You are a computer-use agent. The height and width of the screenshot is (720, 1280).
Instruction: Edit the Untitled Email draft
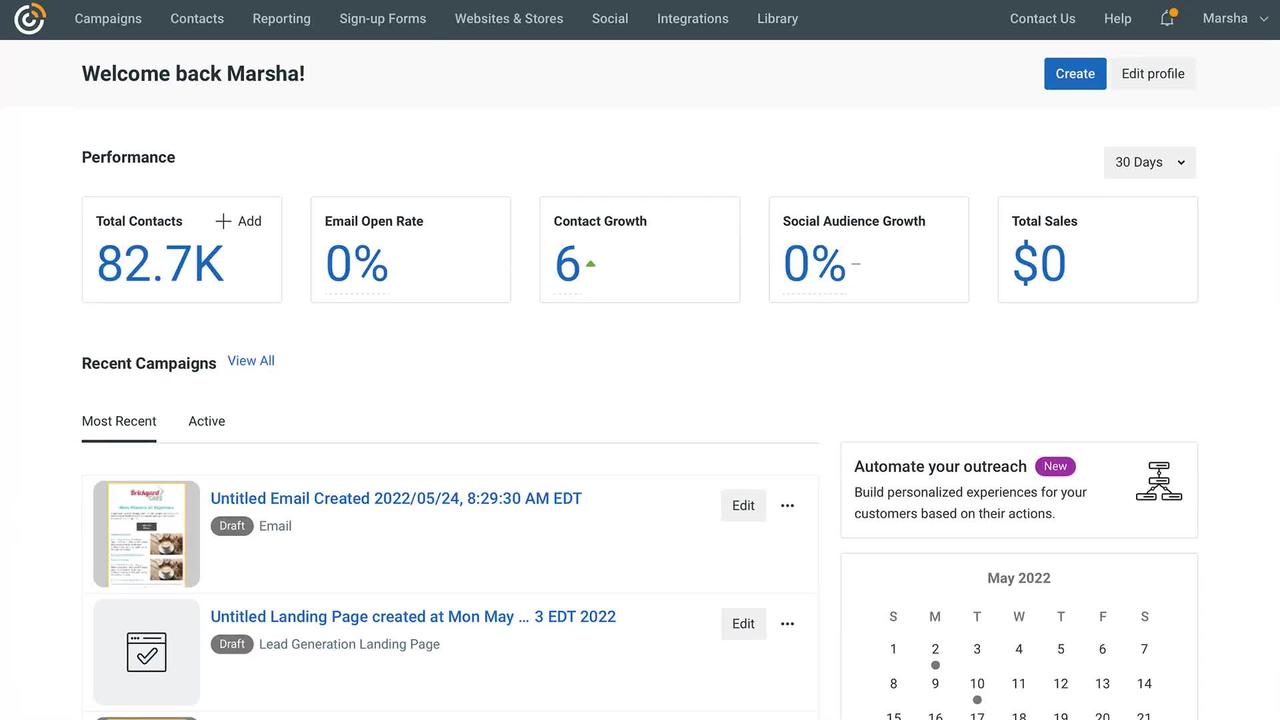click(x=743, y=505)
